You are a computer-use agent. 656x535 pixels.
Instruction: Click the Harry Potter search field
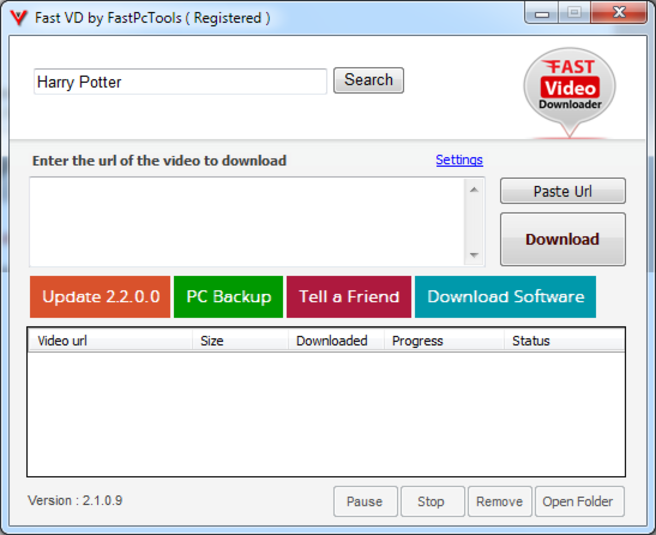pos(180,82)
